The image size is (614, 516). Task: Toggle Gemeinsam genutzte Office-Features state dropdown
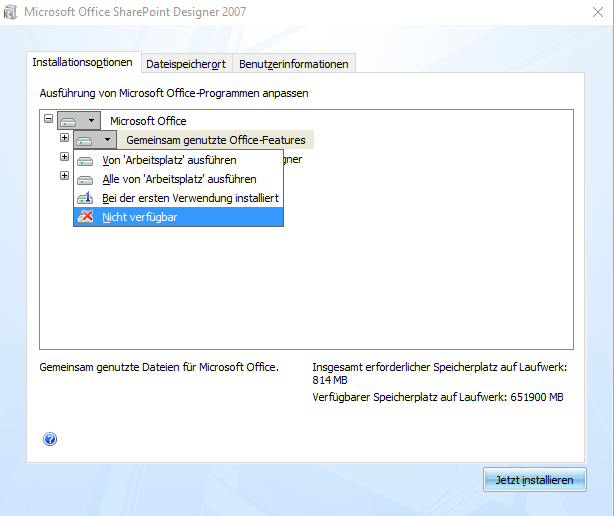tap(95, 140)
